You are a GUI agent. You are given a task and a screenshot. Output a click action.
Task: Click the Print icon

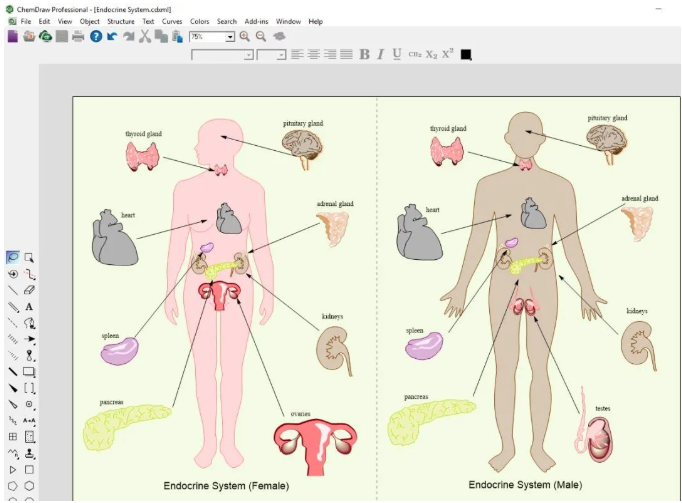coord(78,36)
